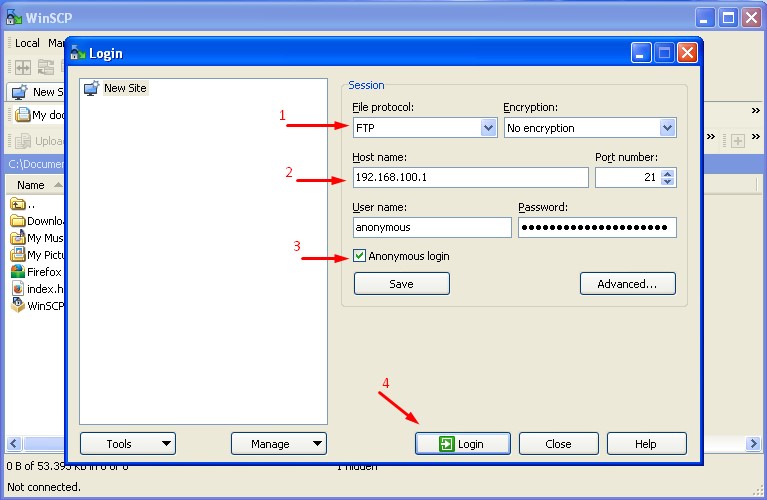Open the Tools dropdown button
767x500 pixels.
click(127, 444)
